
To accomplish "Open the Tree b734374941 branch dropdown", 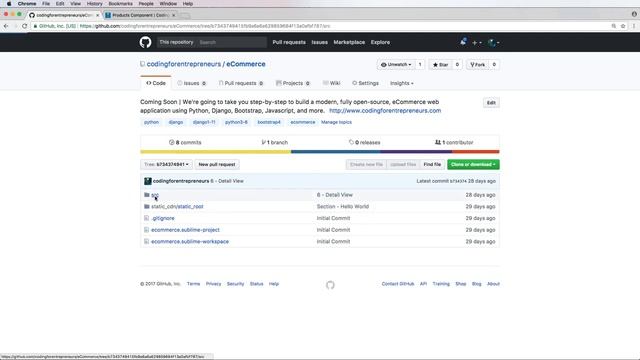I will [x=166, y=164].
